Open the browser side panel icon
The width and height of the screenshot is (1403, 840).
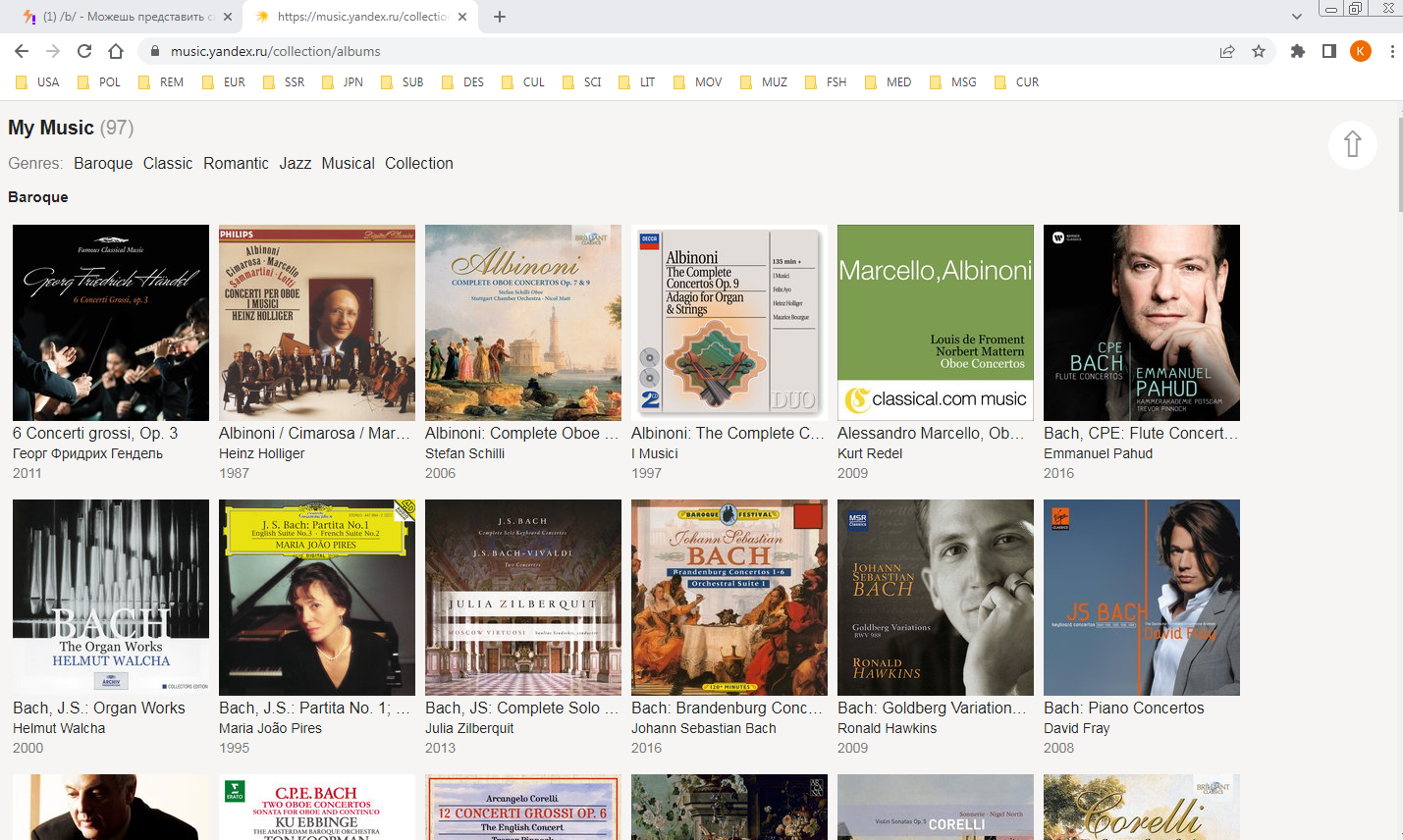pyautogui.click(x=1328, y=51)
